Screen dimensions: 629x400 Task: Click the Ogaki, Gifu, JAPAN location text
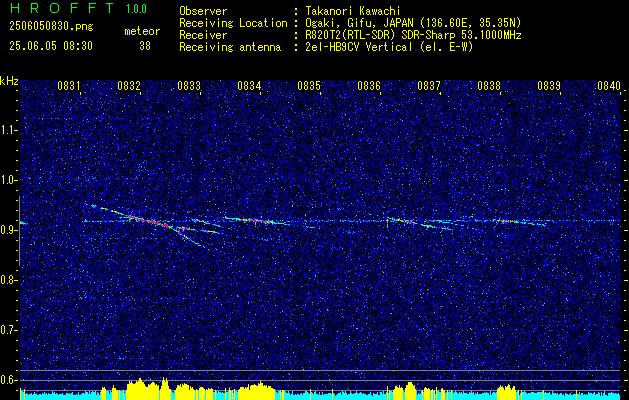pyautogui.click(x=413, y=23)
